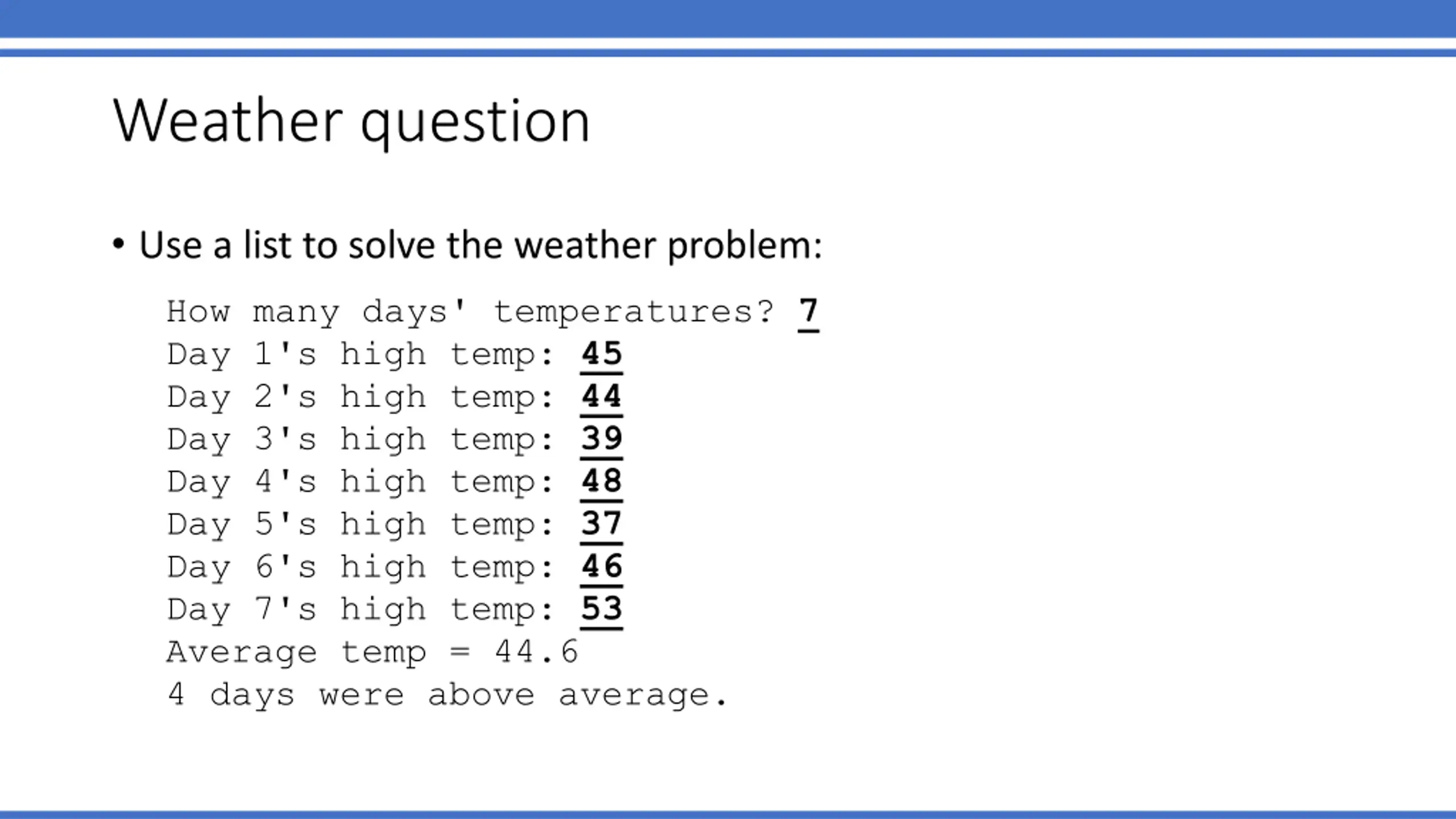The image size is (1456, 819).
Task: Click the thick blue header bar
Action: (x=728, y=18)
